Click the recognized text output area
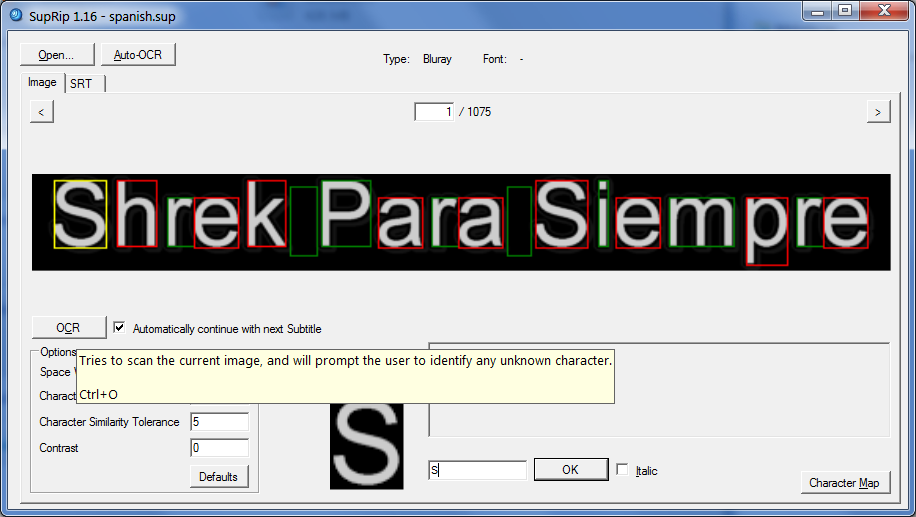 [659, 390]
